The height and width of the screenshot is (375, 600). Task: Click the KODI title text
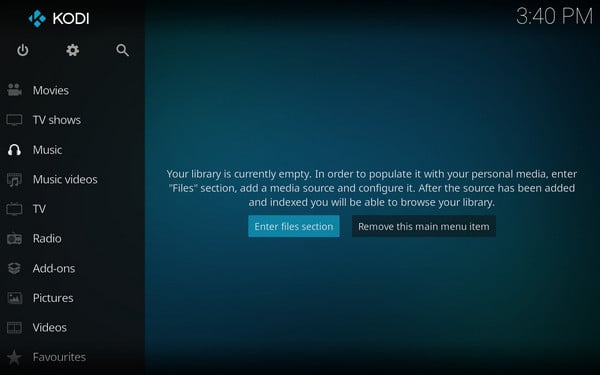(x=71, y=18)
